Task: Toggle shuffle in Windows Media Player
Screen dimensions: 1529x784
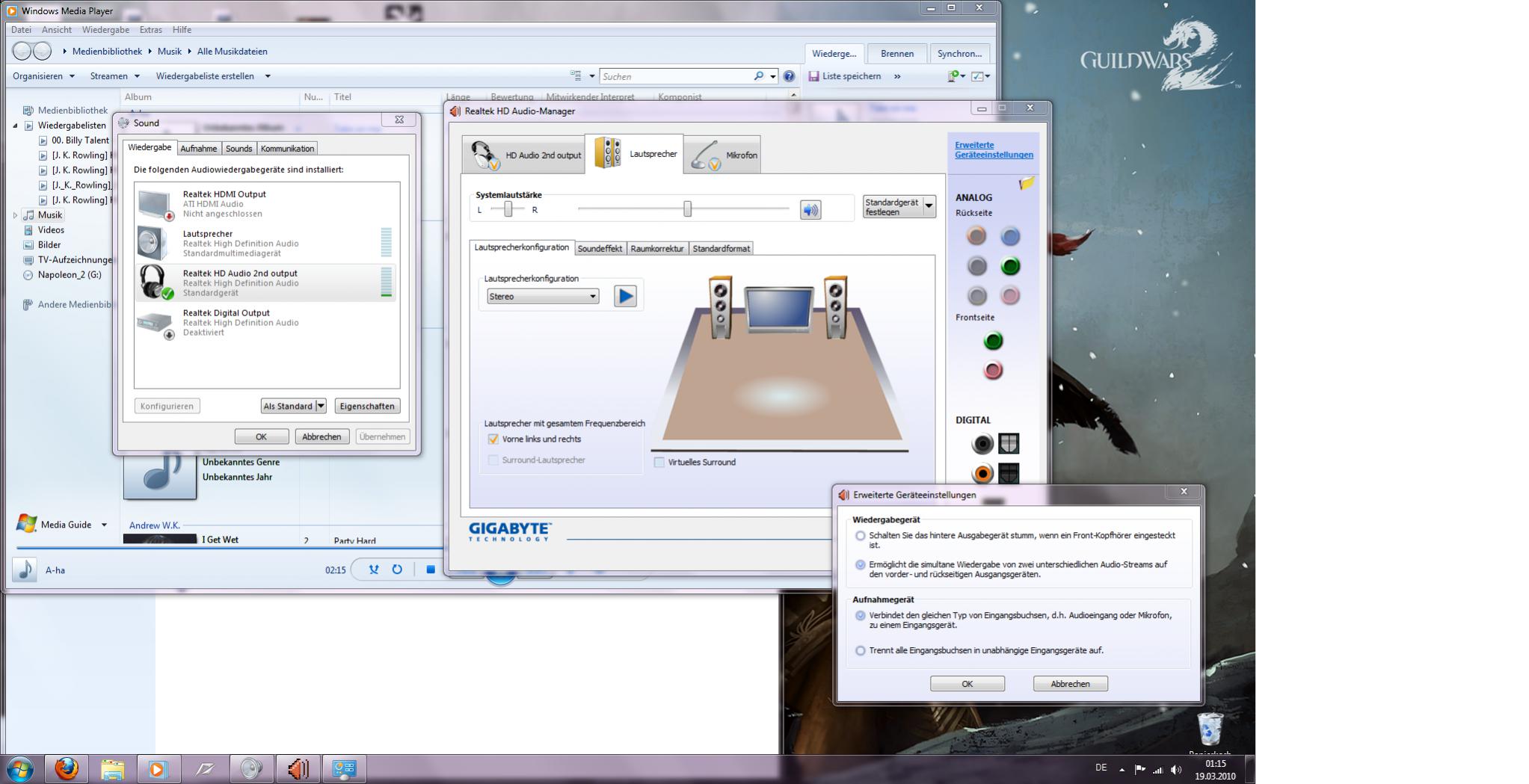Action: [374, 570]
